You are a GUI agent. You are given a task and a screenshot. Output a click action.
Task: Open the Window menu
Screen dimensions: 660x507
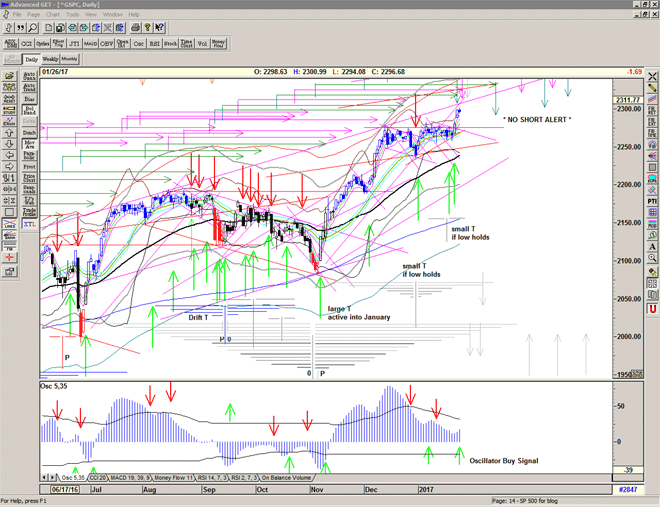click(x=113, y=15)
